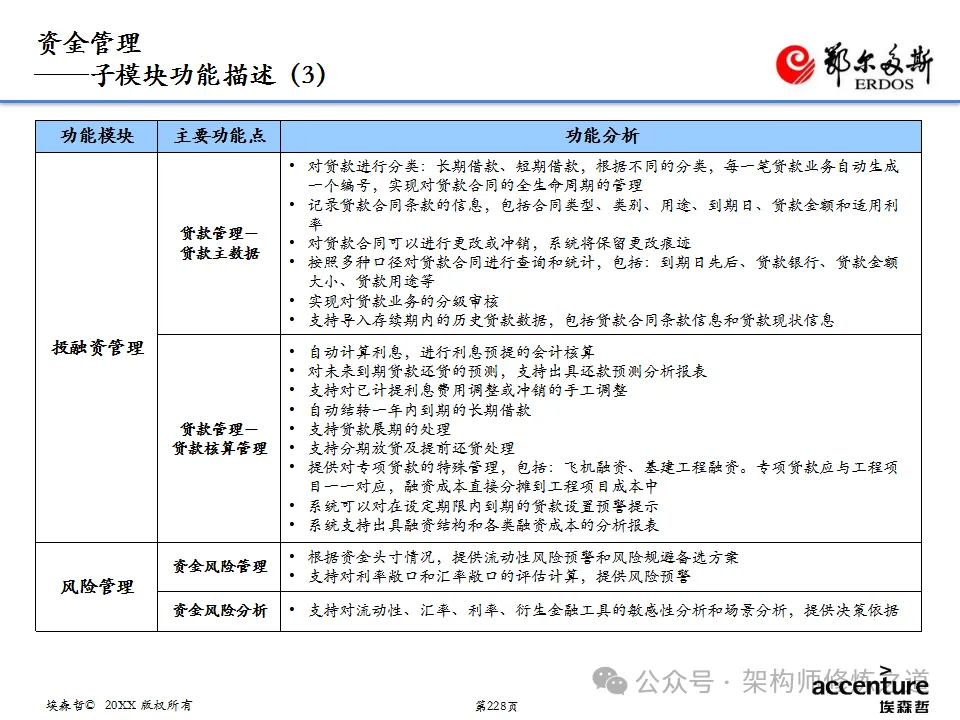Click bullet 系统可以对在设定期限内到期的贷款设置预警提示

tap(483, 506)
